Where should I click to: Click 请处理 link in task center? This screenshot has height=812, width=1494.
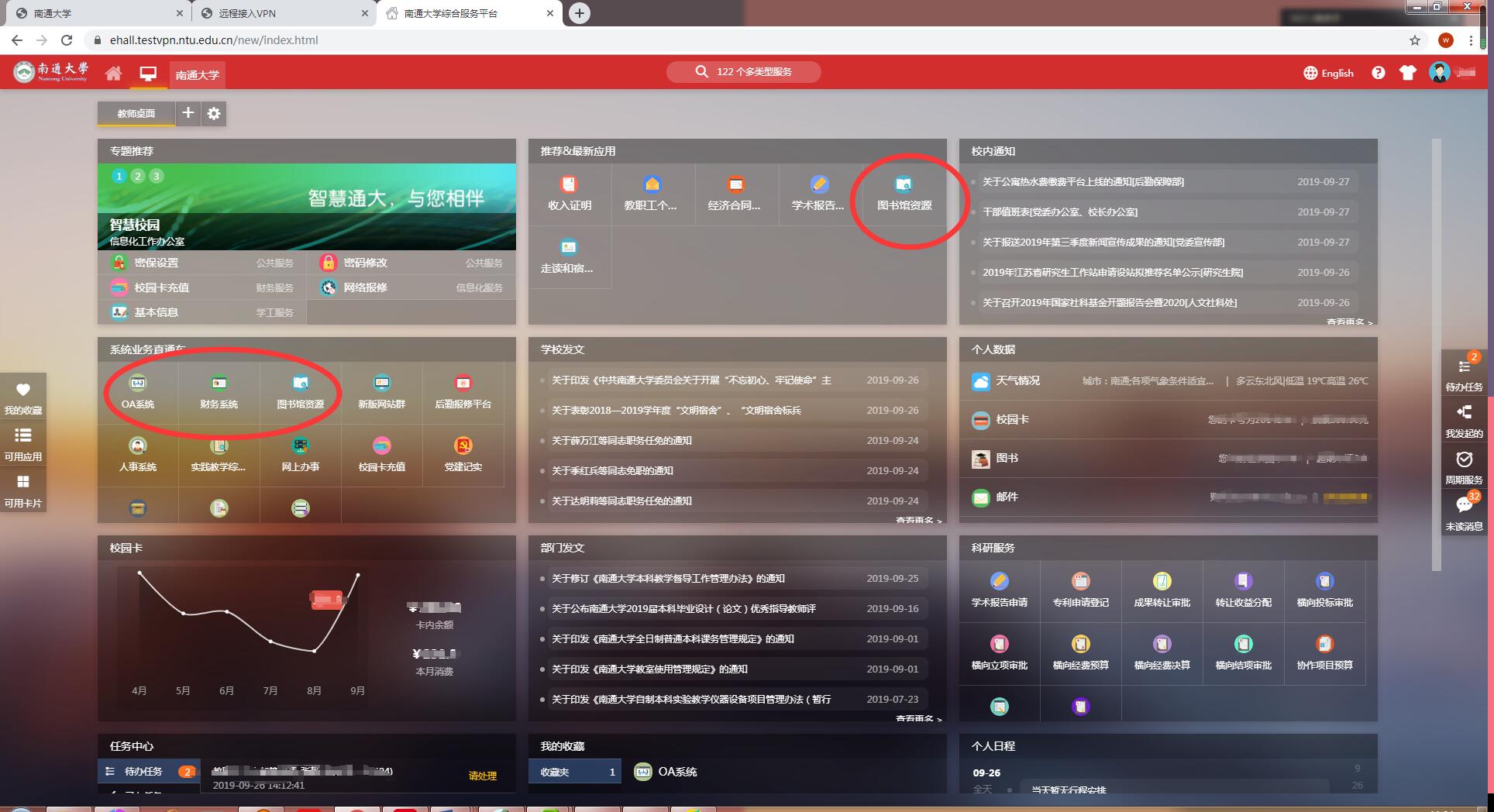(x=482, y=776)
